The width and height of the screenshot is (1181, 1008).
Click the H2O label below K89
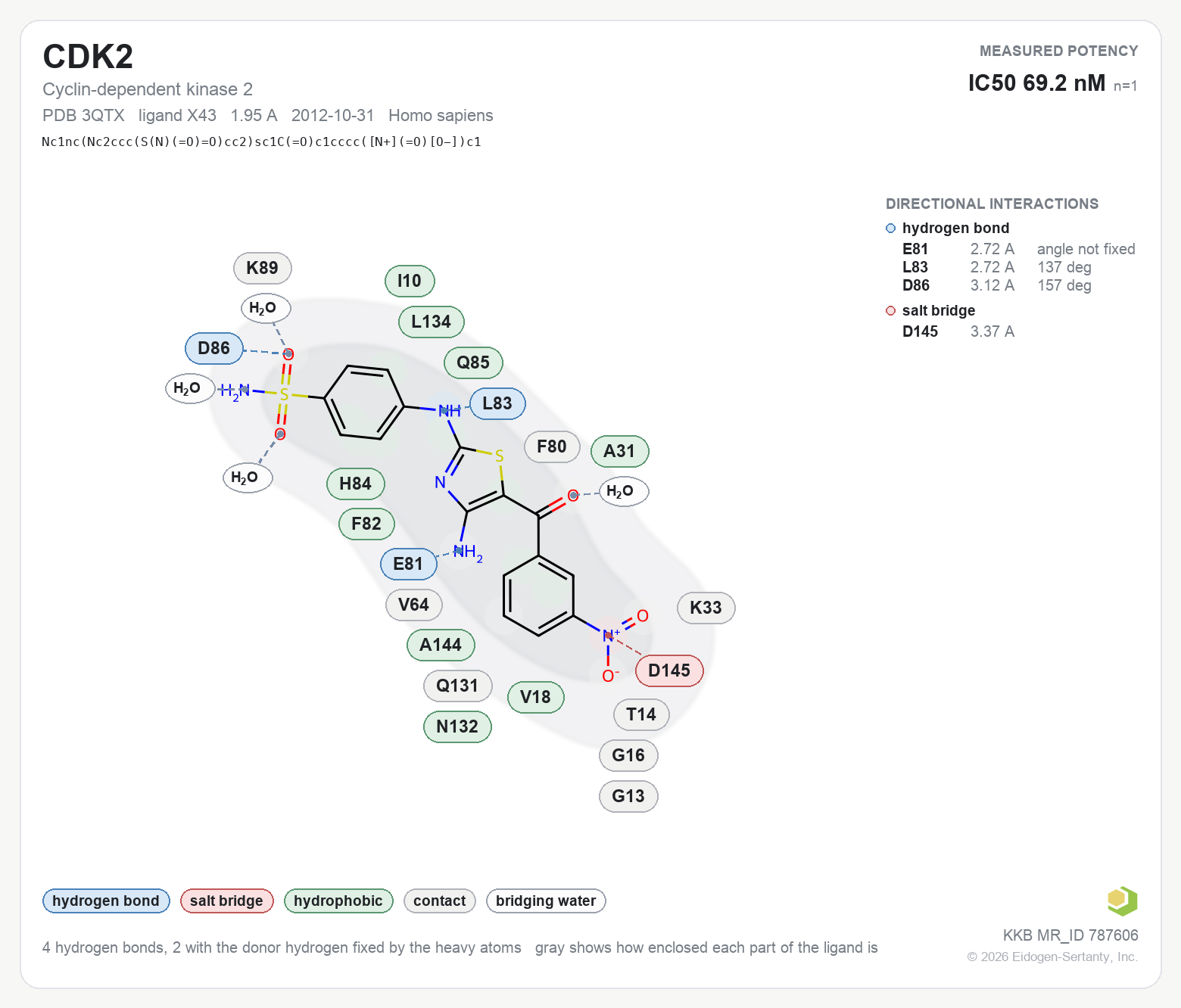[265, 308]
